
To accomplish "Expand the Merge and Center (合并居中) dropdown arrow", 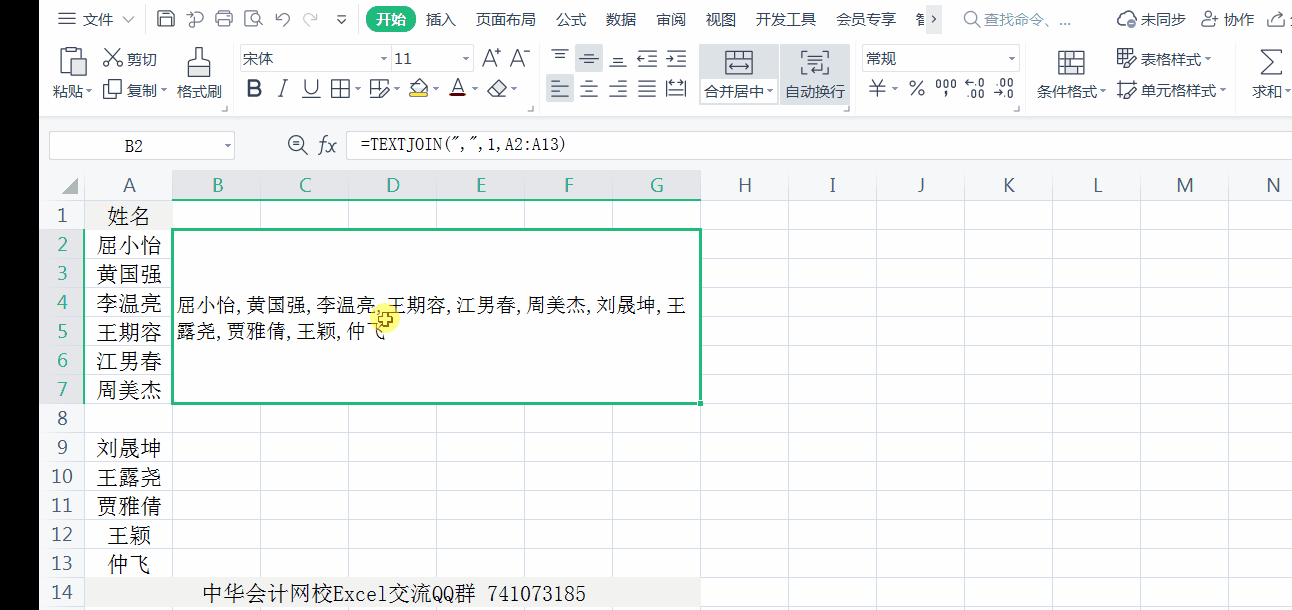I will 771,91.
